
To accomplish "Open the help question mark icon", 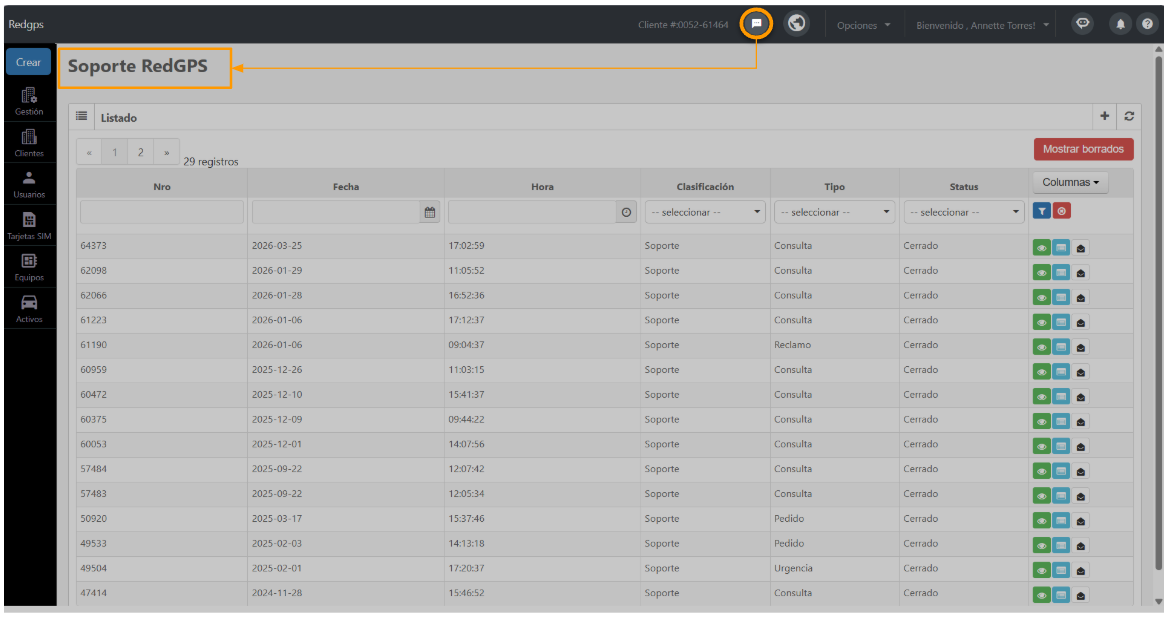I will click(1147, 25).
